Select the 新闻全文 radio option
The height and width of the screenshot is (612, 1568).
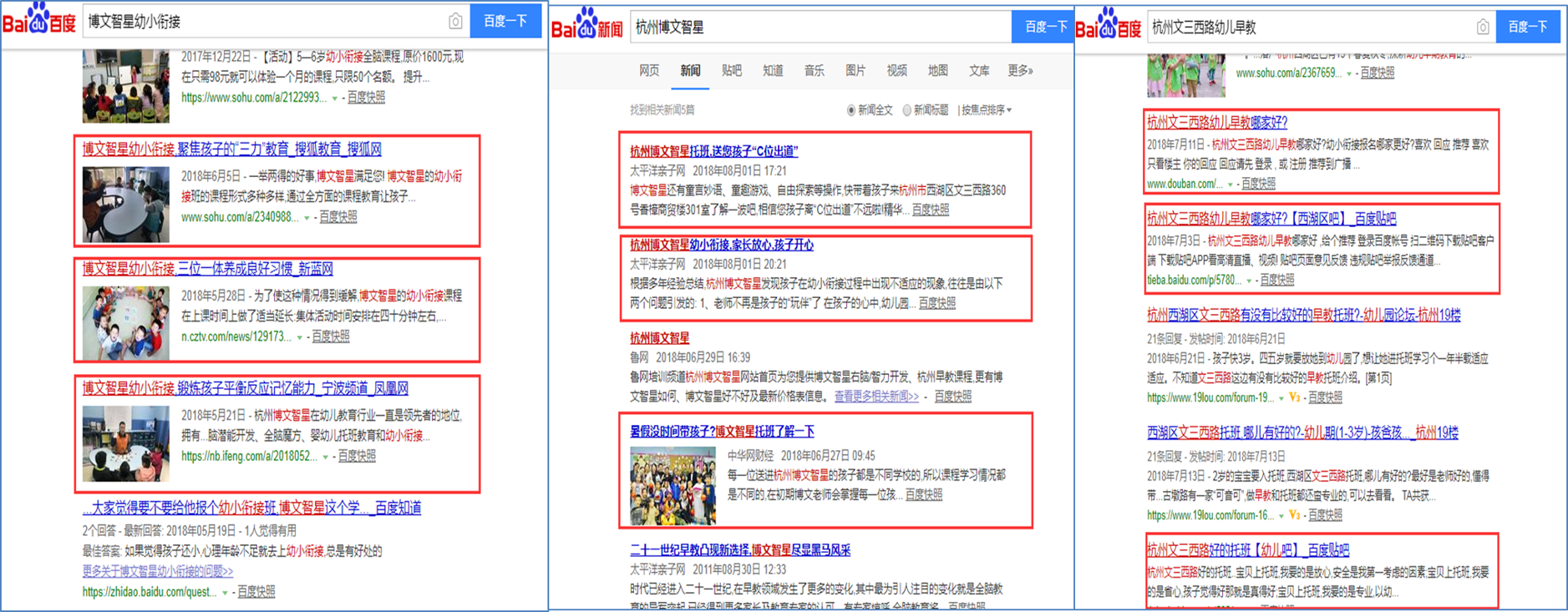851,110
